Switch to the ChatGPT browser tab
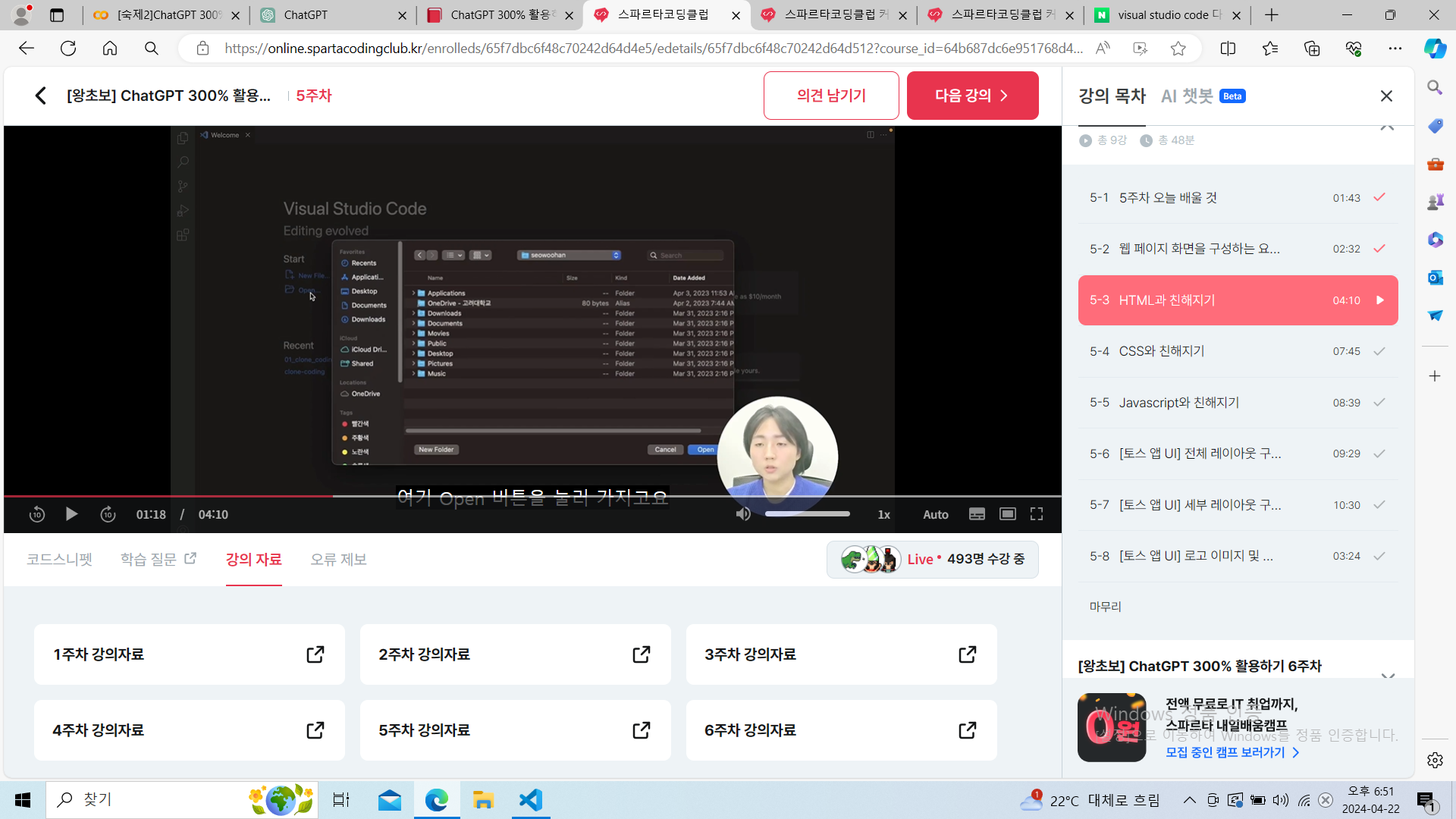 click(334, 15)
